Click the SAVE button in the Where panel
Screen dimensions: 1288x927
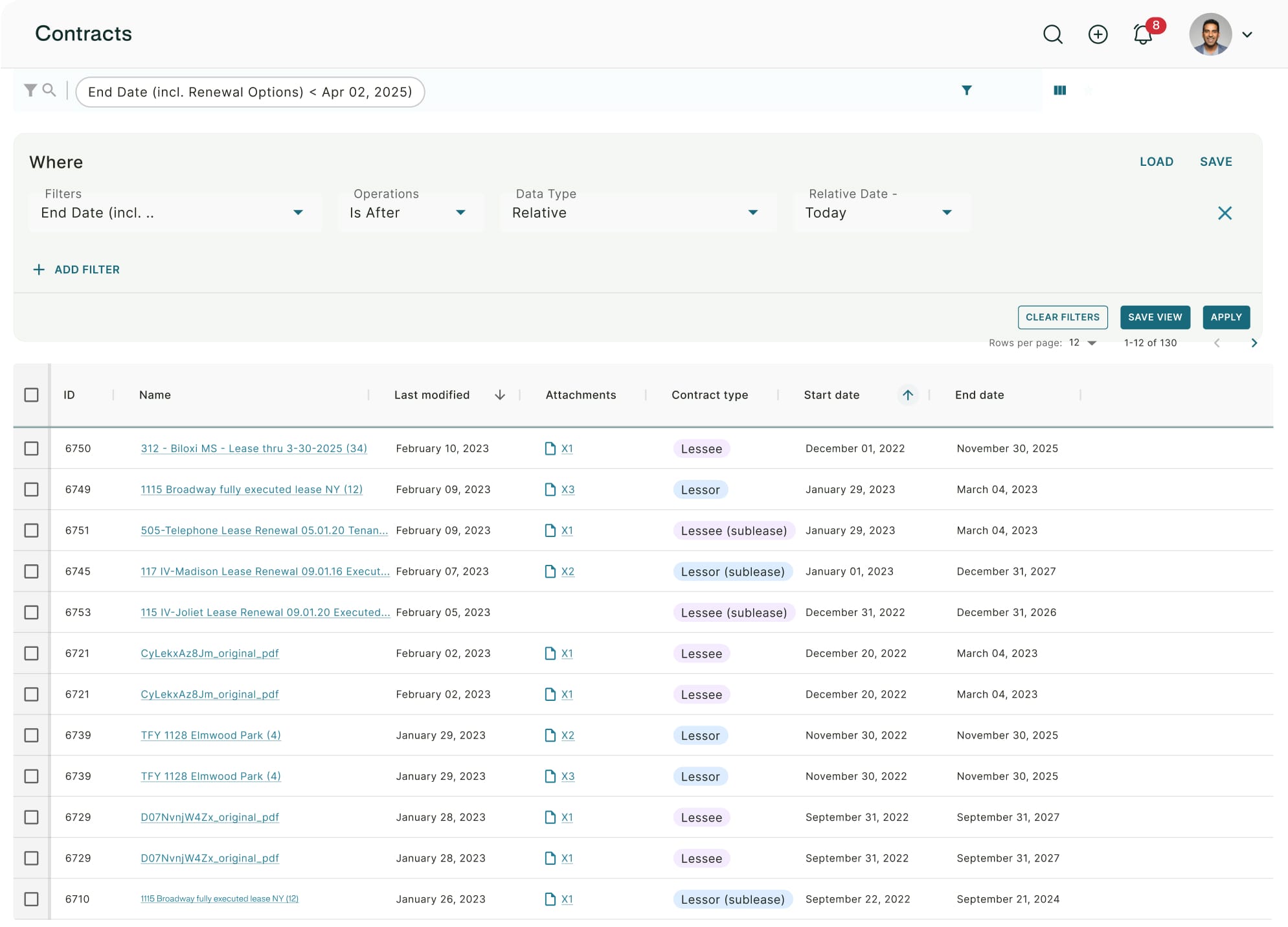(x=1216, y=162)
